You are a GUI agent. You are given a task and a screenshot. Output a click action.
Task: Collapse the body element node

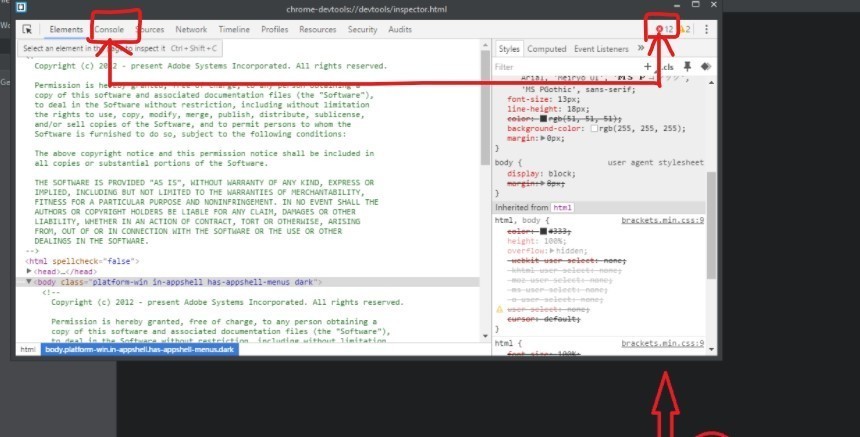pyautogui.click(x=29, y=282)
